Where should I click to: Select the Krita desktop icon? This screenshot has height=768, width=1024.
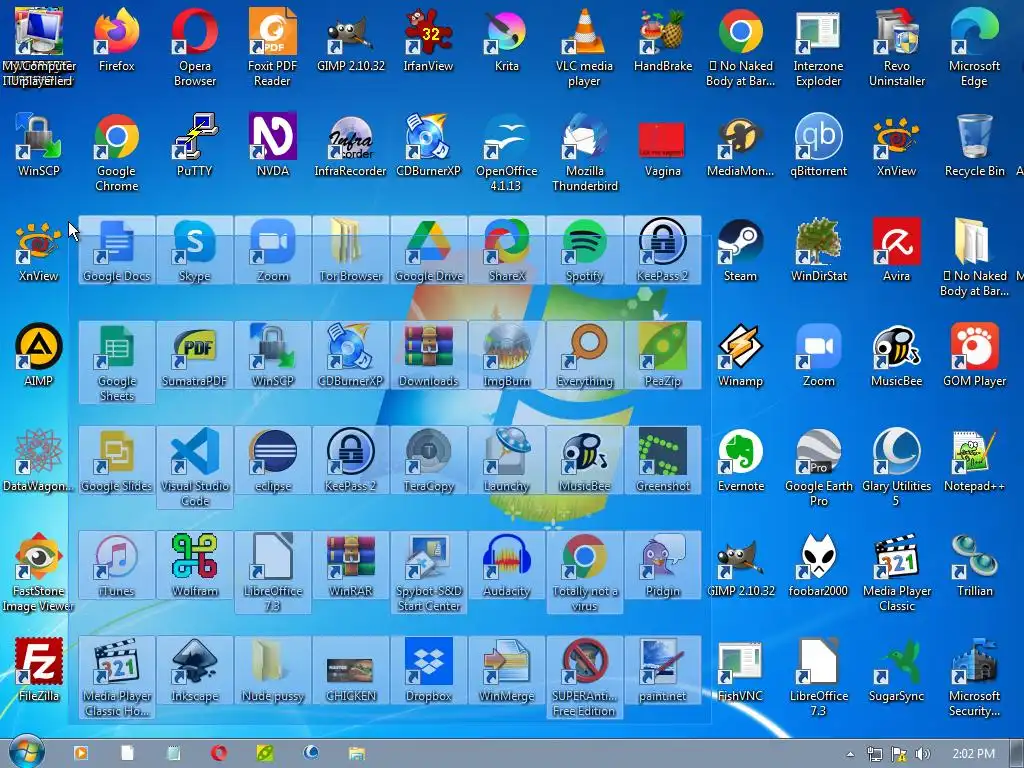tap(507, 40)
